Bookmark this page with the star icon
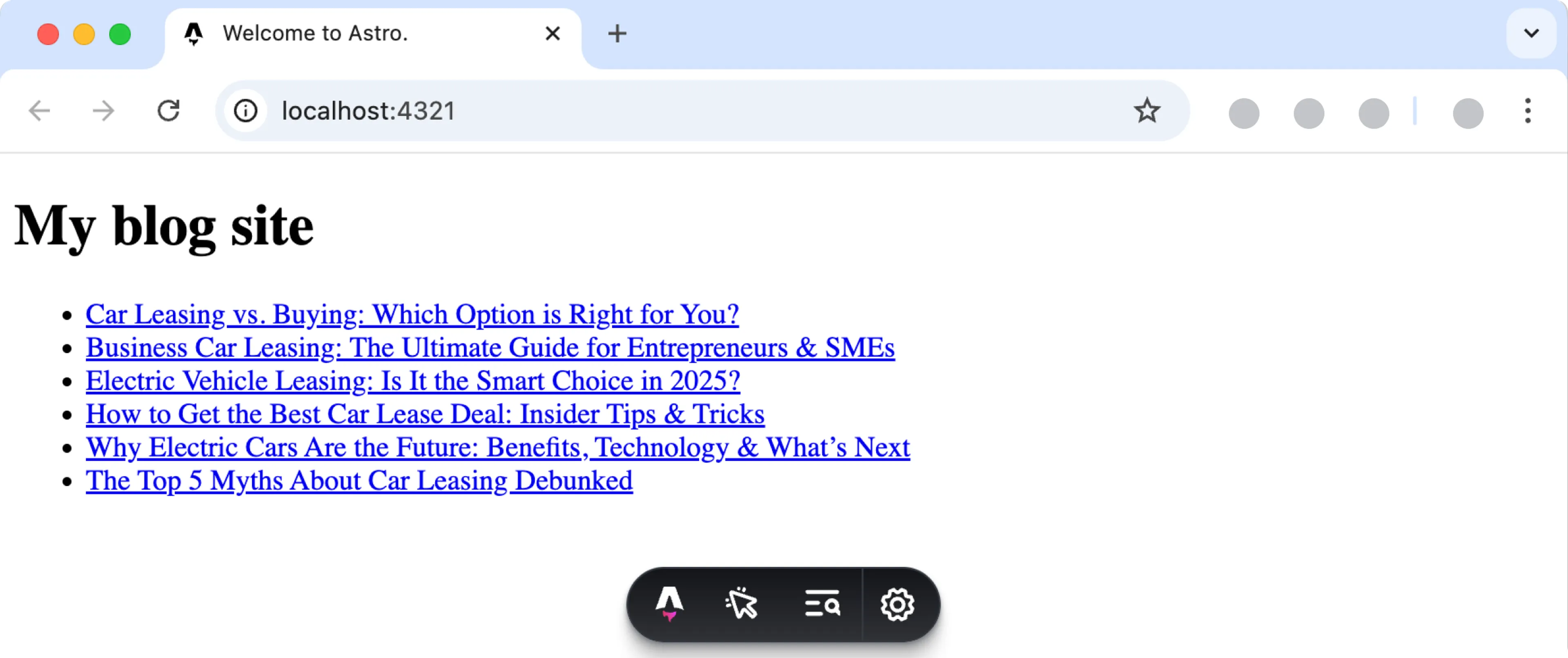 1147,111
